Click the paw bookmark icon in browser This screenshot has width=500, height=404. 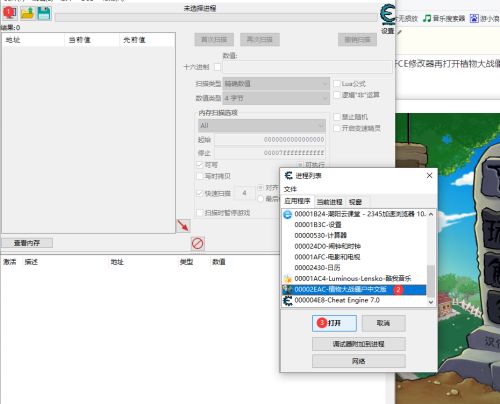tap(474, 18)
